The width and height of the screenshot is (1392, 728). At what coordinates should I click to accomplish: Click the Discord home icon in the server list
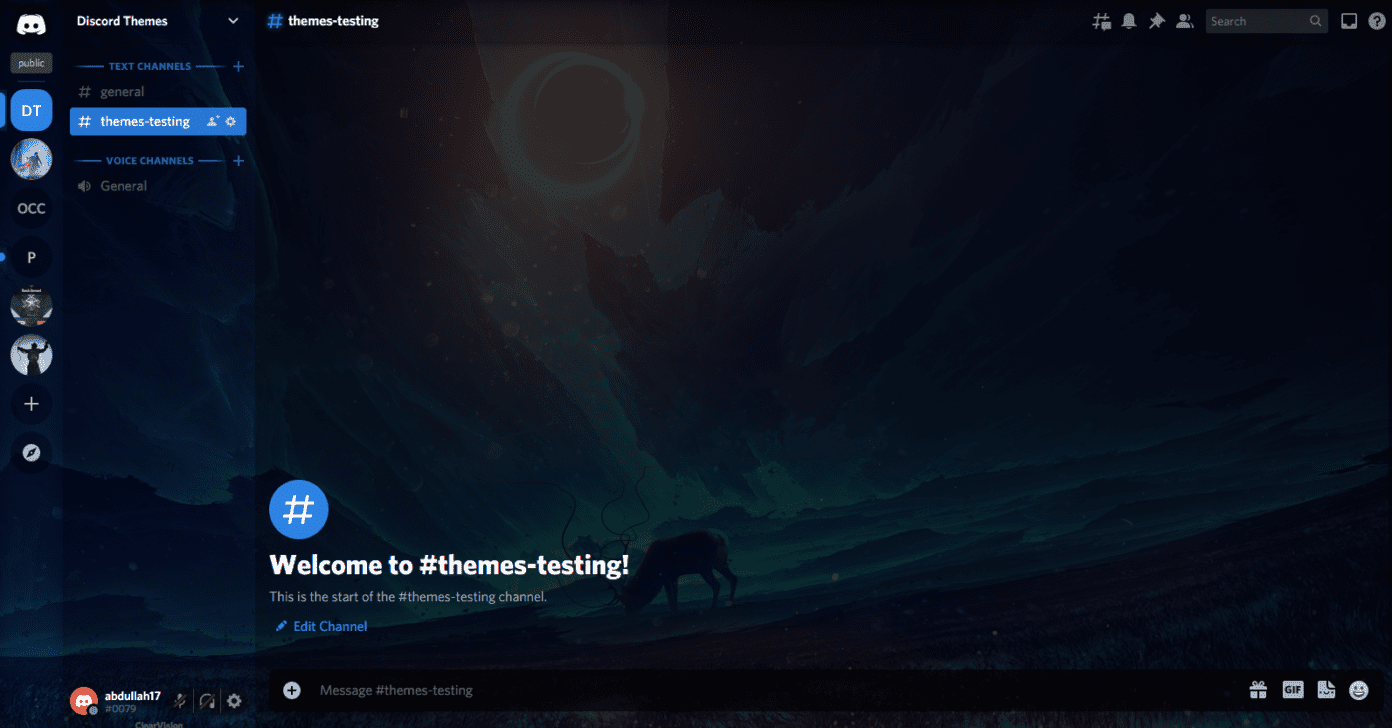(x=31, y=24)
